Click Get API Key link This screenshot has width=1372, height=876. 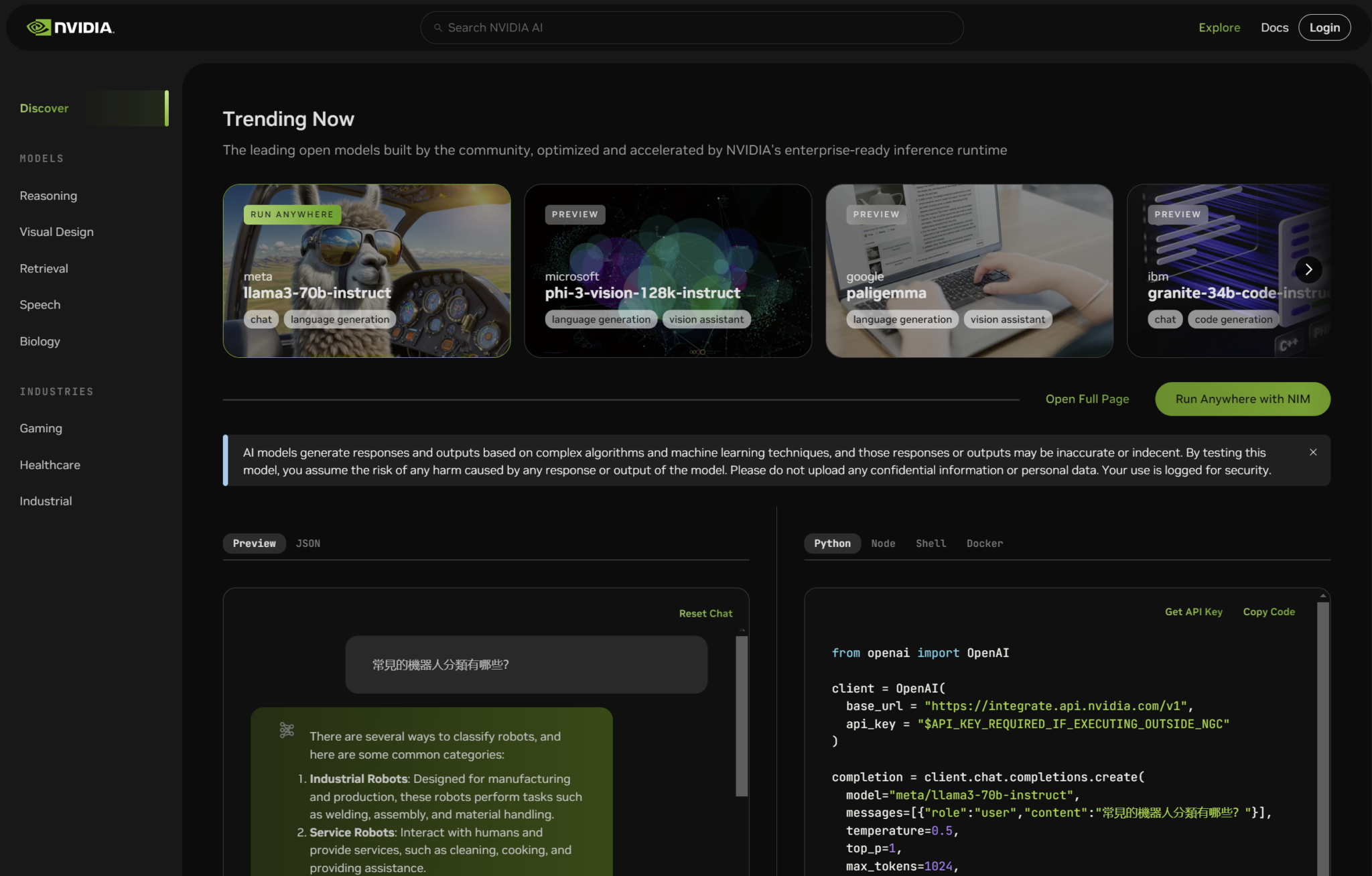tap(1193, 612)
